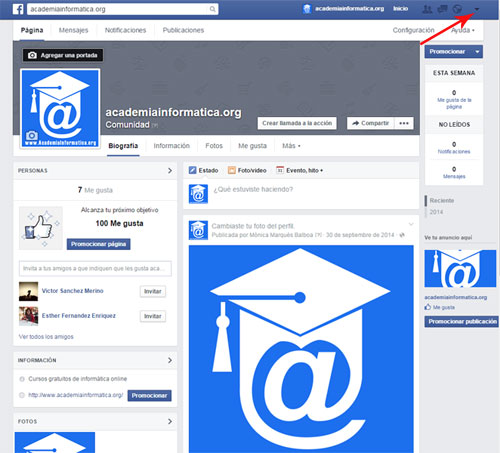Open messages icon in top bar

[442, 9]
